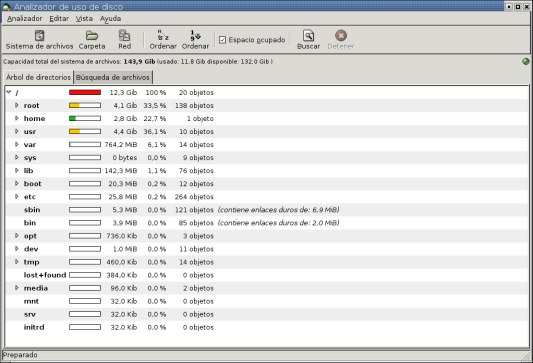Expand the var directory node
Viewport: 533px width, 363px height.
point(17,144)
